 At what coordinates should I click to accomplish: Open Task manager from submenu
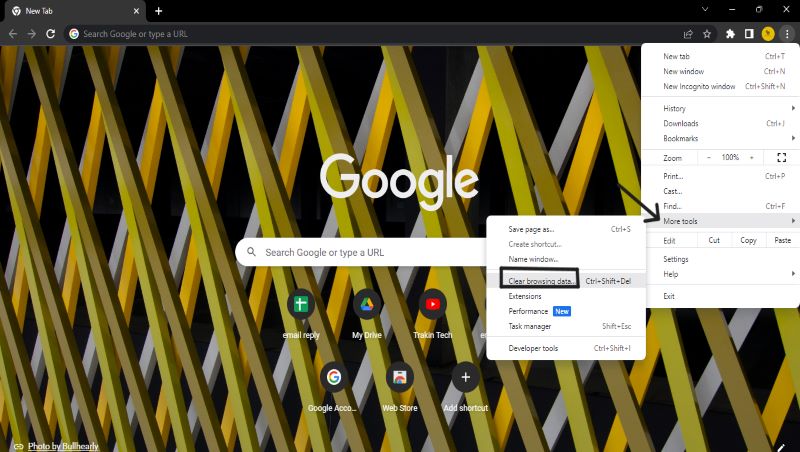pos(566,326)
